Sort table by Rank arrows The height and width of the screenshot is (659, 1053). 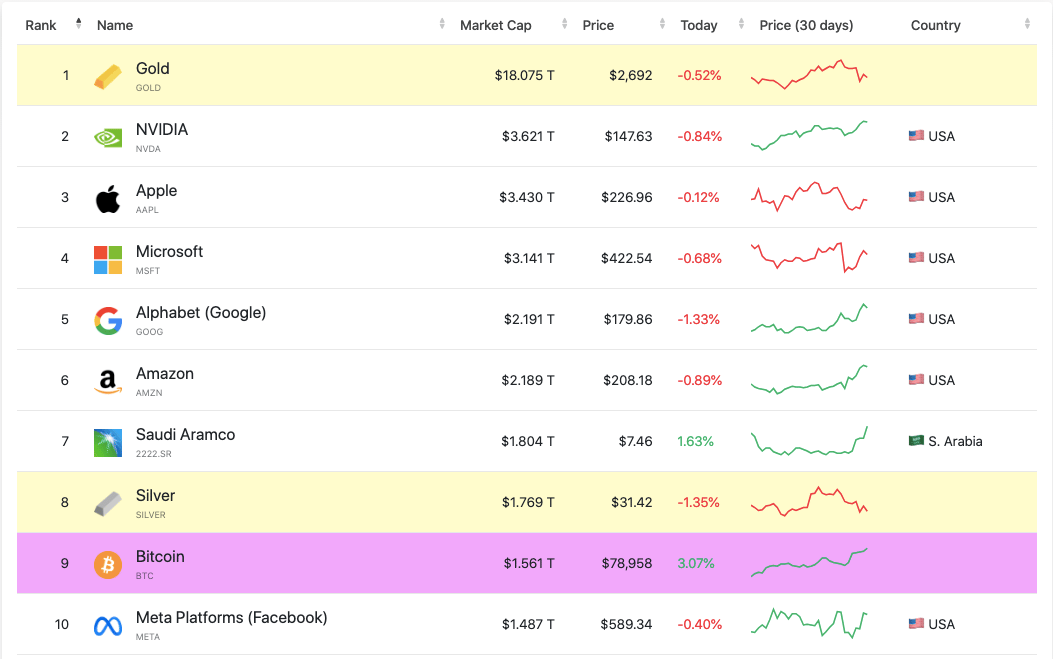point(79,24)
